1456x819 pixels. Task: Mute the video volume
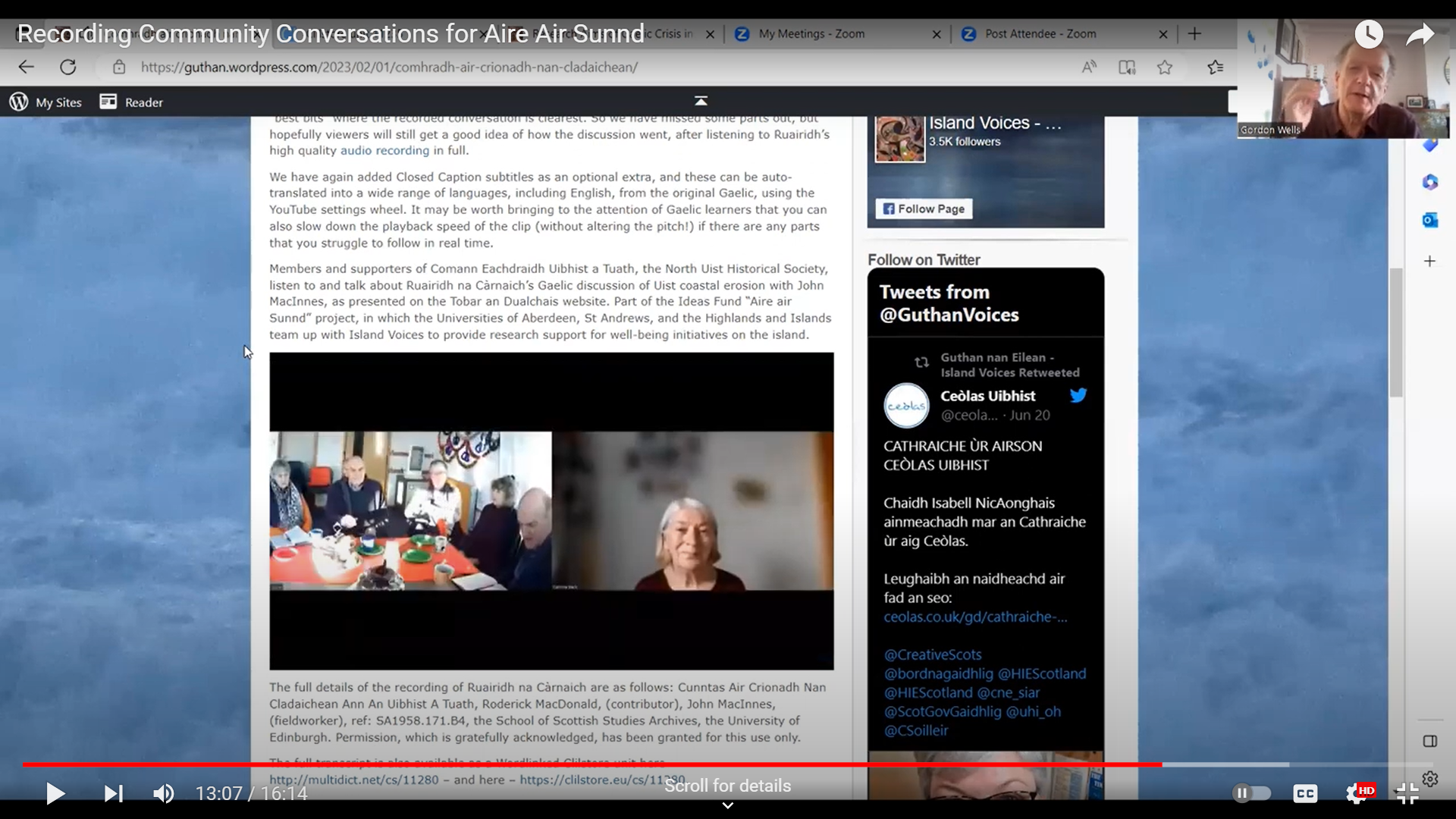click(163, 793)
